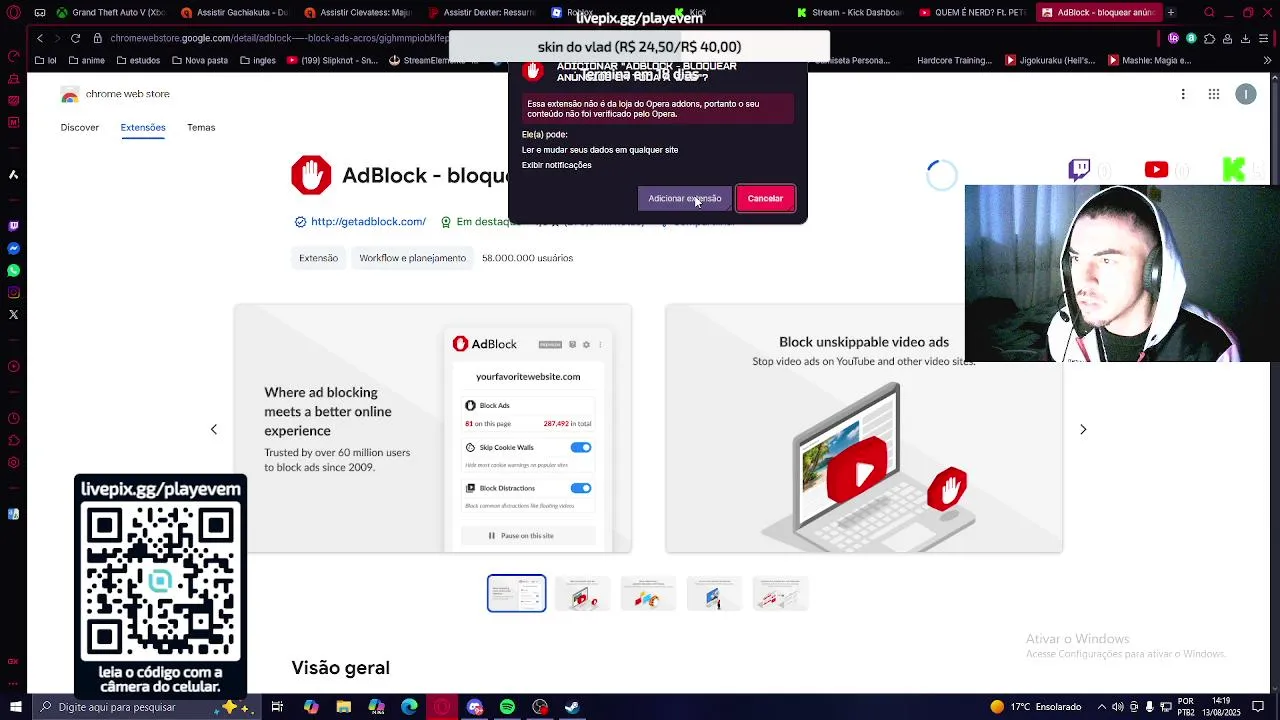The image size is (1280, 720).
Task: Open WhatsApp in the Opera sidebar
Action: [x=13, y=270]
